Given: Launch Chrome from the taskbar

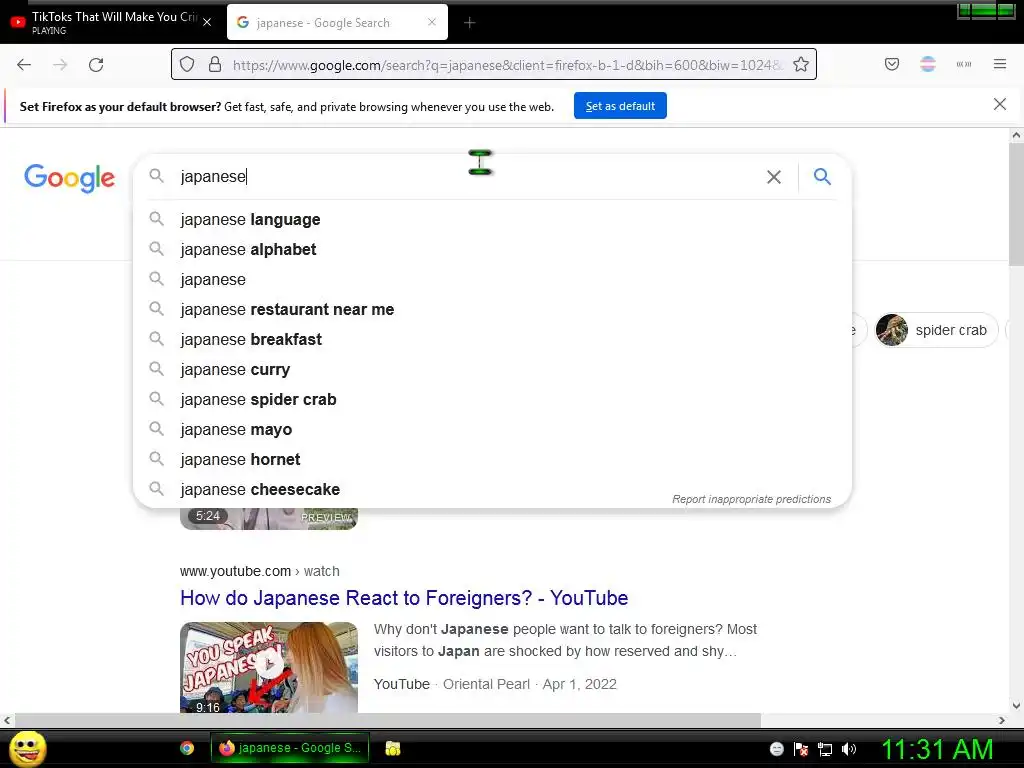Looking at the screenshot, I should click(x=187, y=748).
